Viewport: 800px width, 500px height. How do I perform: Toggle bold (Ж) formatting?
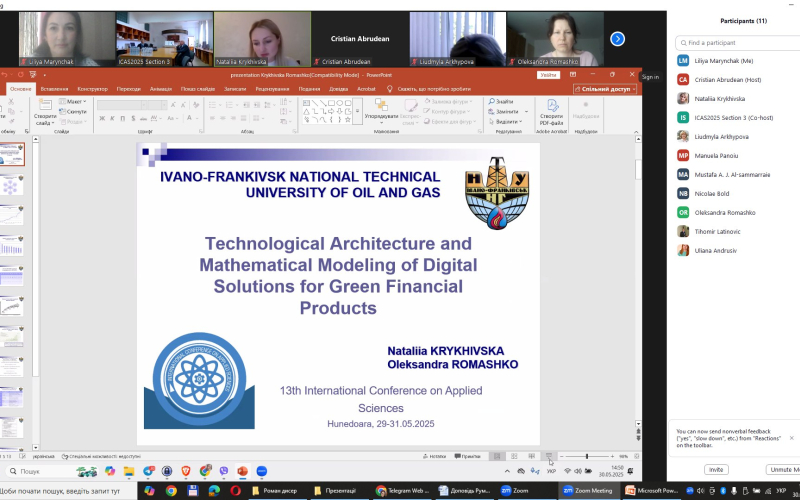(x=102, y=118)
